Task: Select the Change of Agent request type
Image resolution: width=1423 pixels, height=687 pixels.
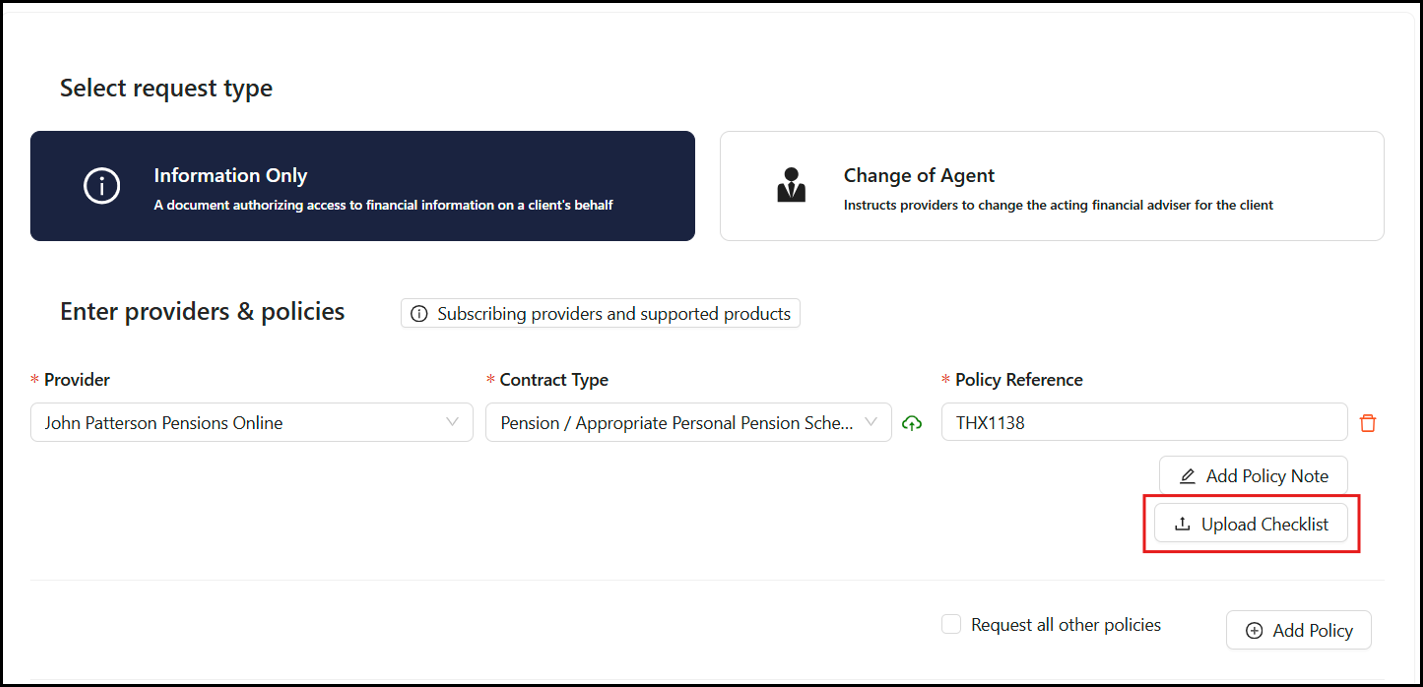Action: tap(1052, 186)
